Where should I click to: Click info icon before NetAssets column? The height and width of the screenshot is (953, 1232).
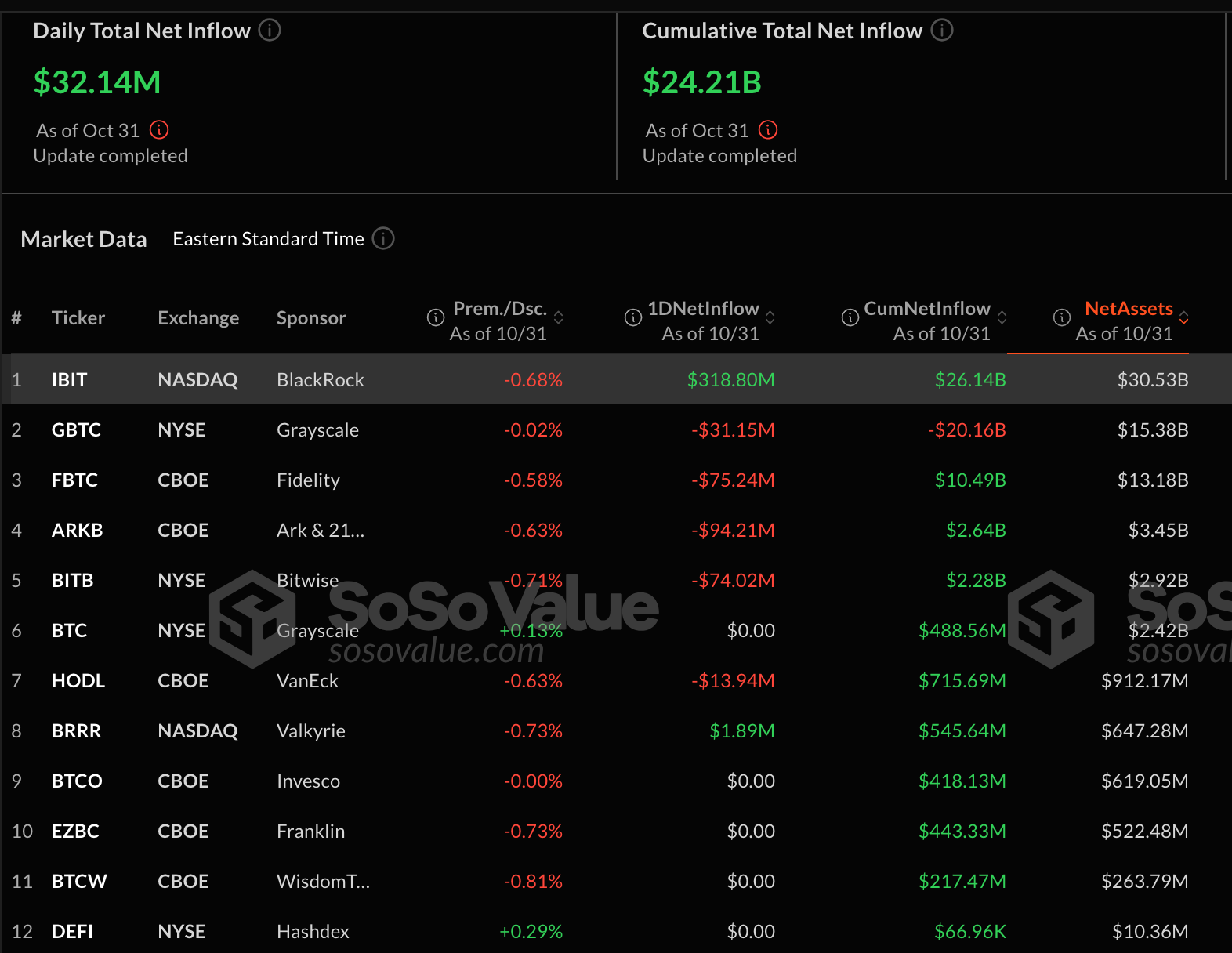coord(1062,317)
